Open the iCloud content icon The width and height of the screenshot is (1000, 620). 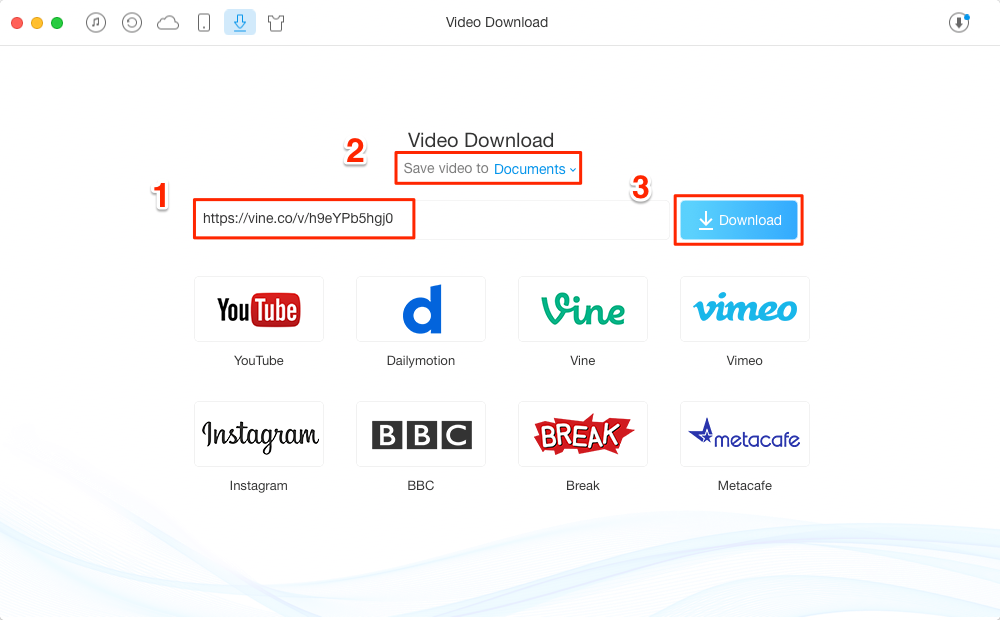(168, 24)
